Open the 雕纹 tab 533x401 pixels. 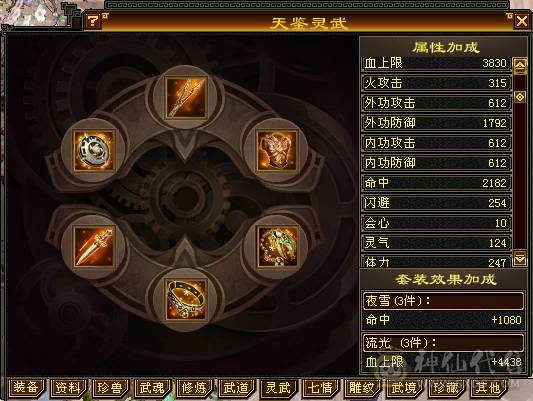(362, 388)
